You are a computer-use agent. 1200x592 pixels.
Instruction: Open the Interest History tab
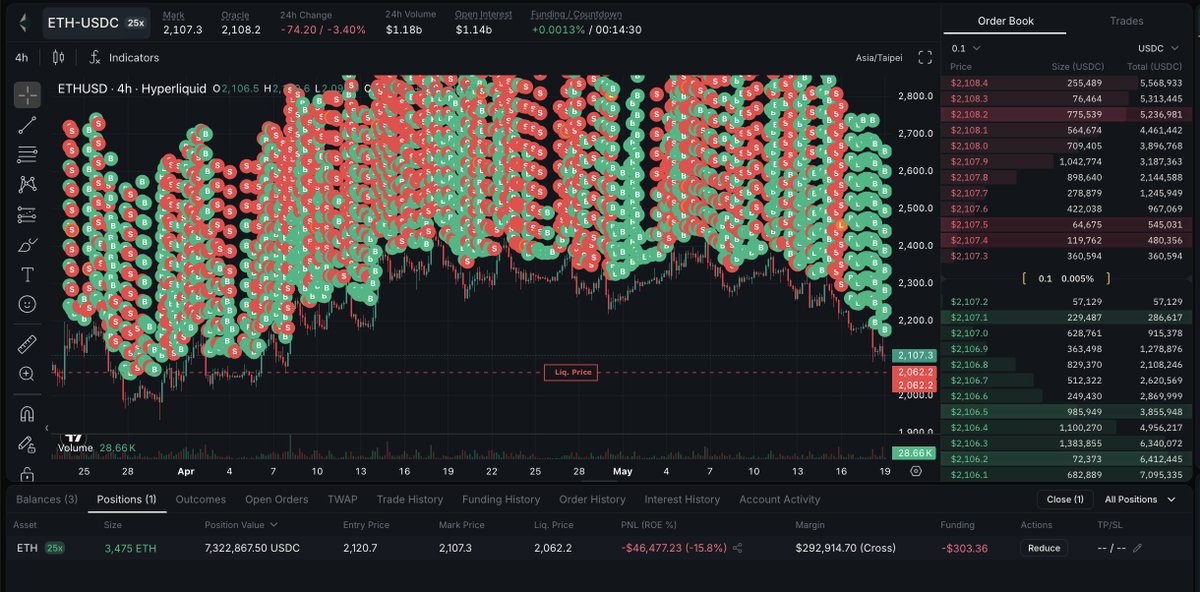(x=682, y=499)
